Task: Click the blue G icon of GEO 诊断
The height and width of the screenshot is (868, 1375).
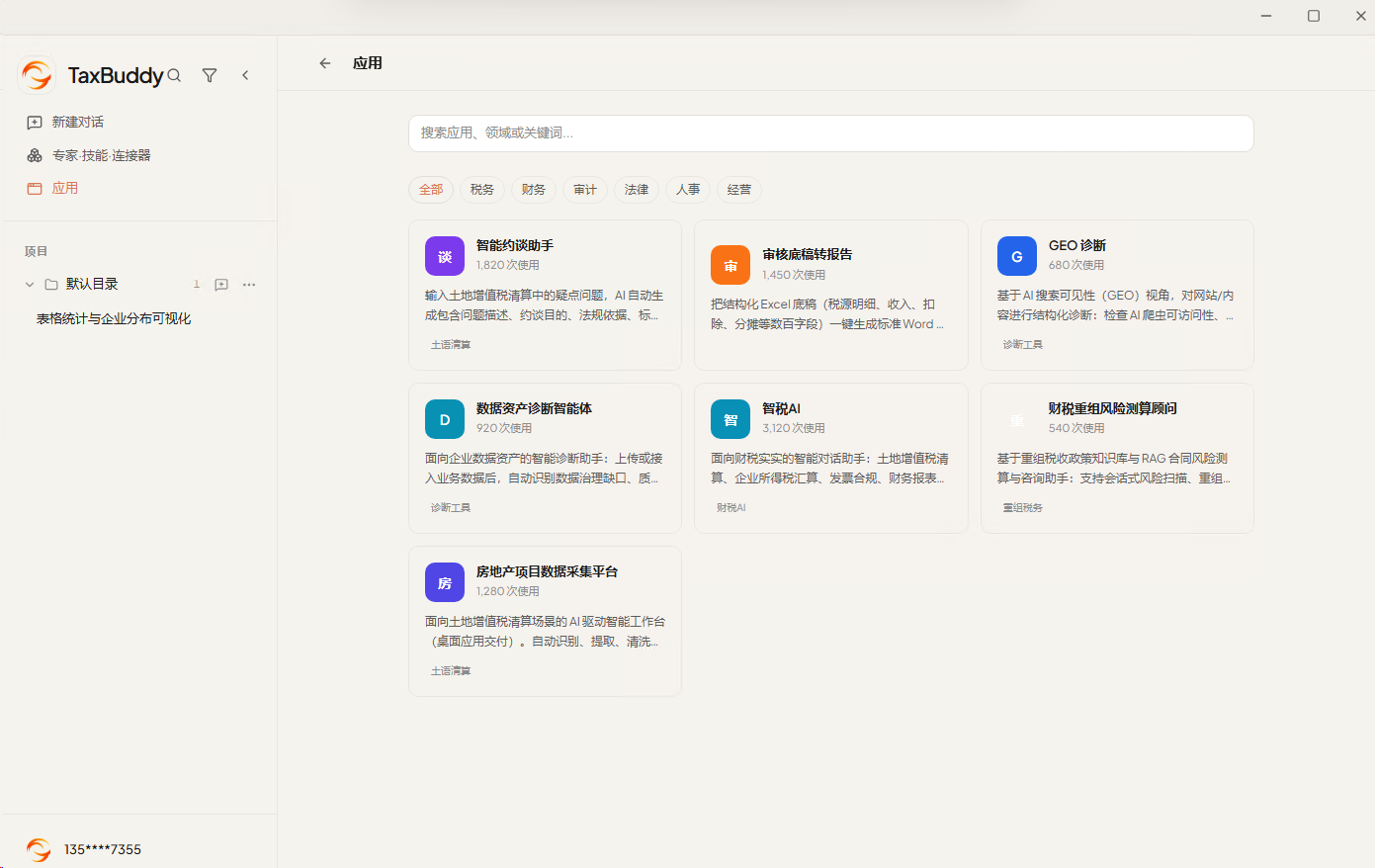Action: (x=1017, y=256)
